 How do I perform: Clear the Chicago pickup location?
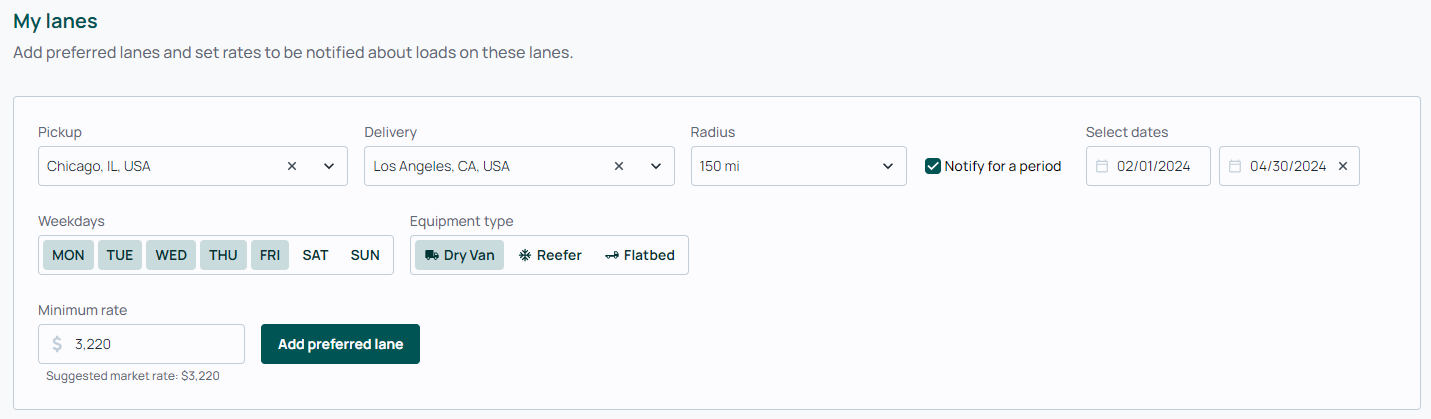(292, 166)
